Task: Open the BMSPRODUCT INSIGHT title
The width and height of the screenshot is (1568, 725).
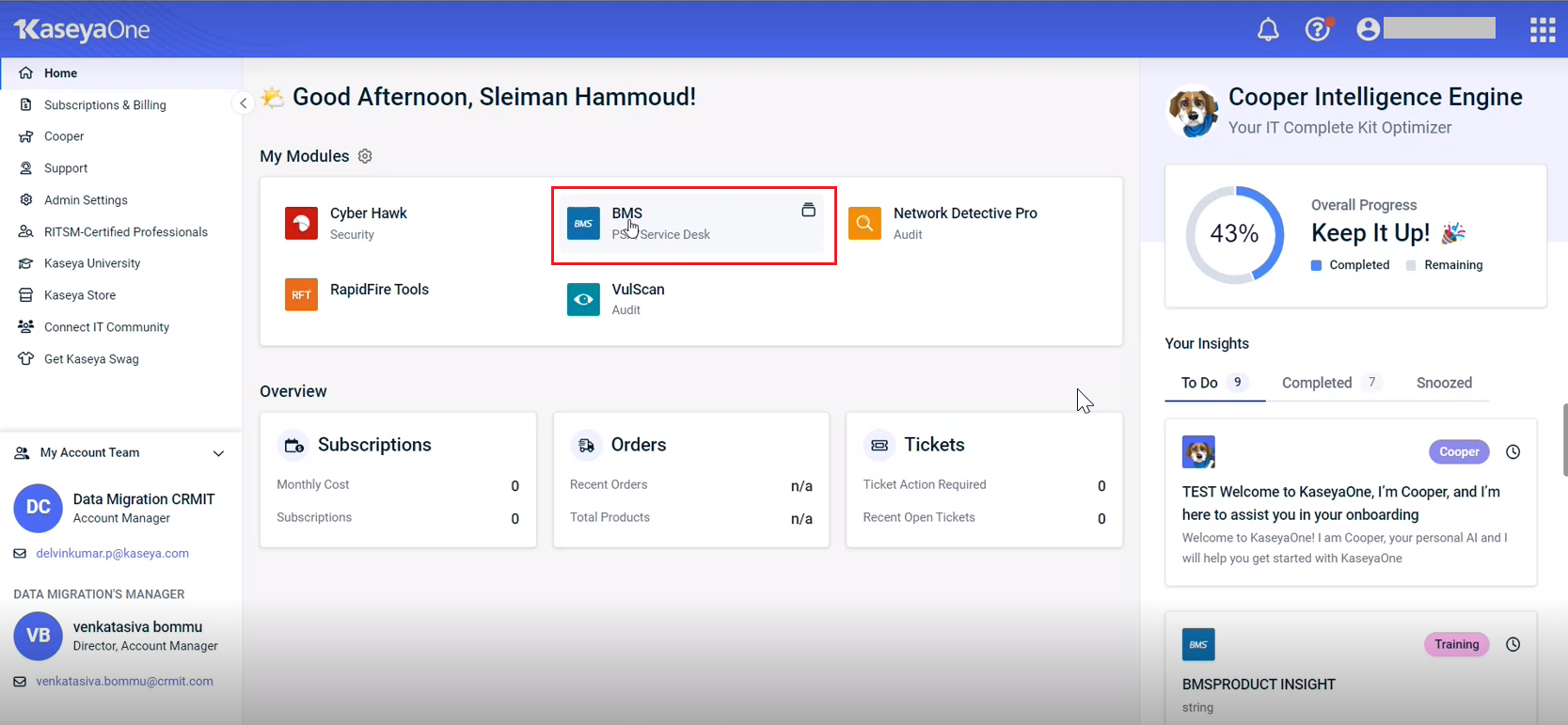Action: pos(1259,685)
